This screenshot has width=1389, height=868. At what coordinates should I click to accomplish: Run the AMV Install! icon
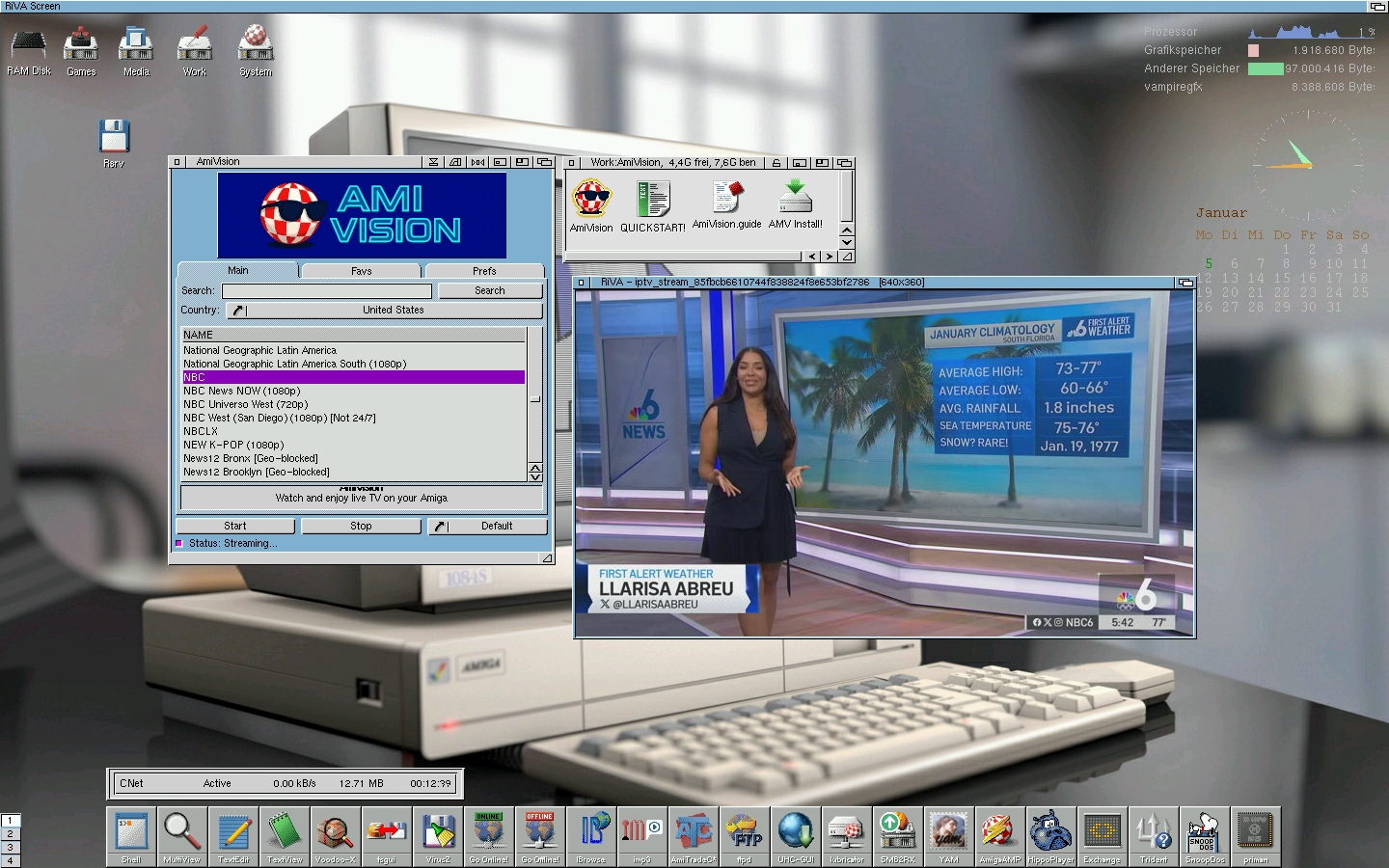click(x=796, y=204)
